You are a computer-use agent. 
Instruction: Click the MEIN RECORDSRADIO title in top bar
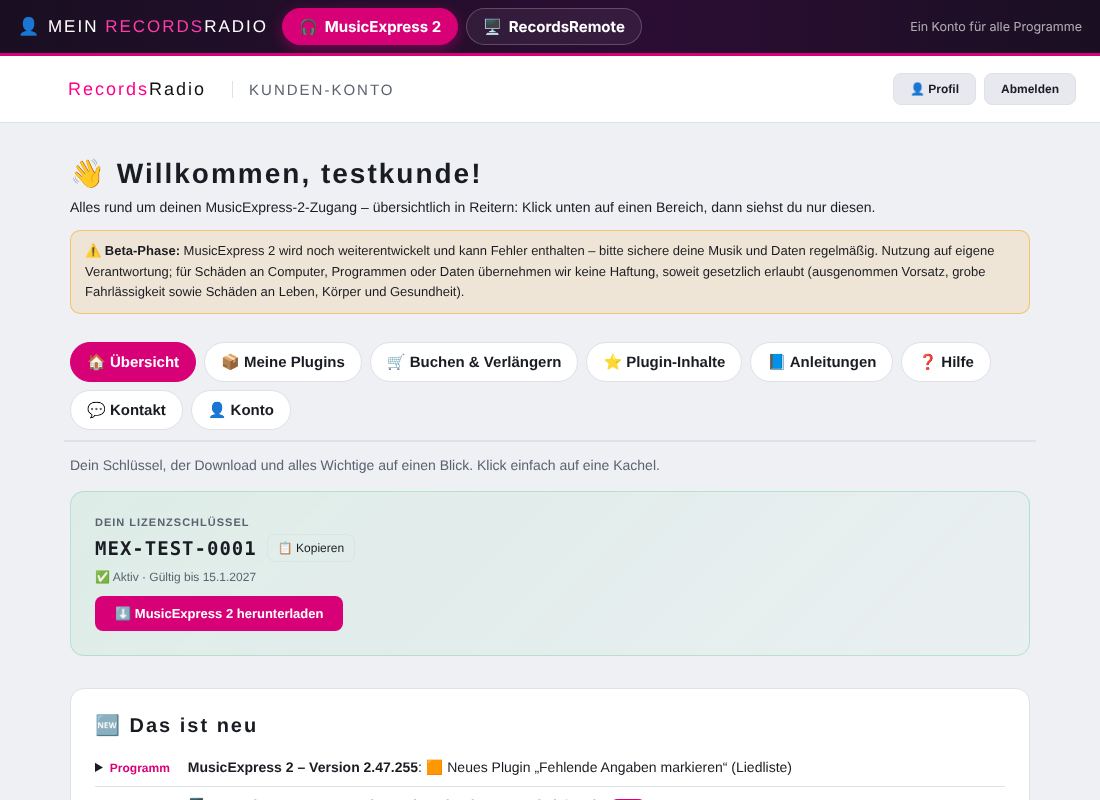[x=157, y=27]
